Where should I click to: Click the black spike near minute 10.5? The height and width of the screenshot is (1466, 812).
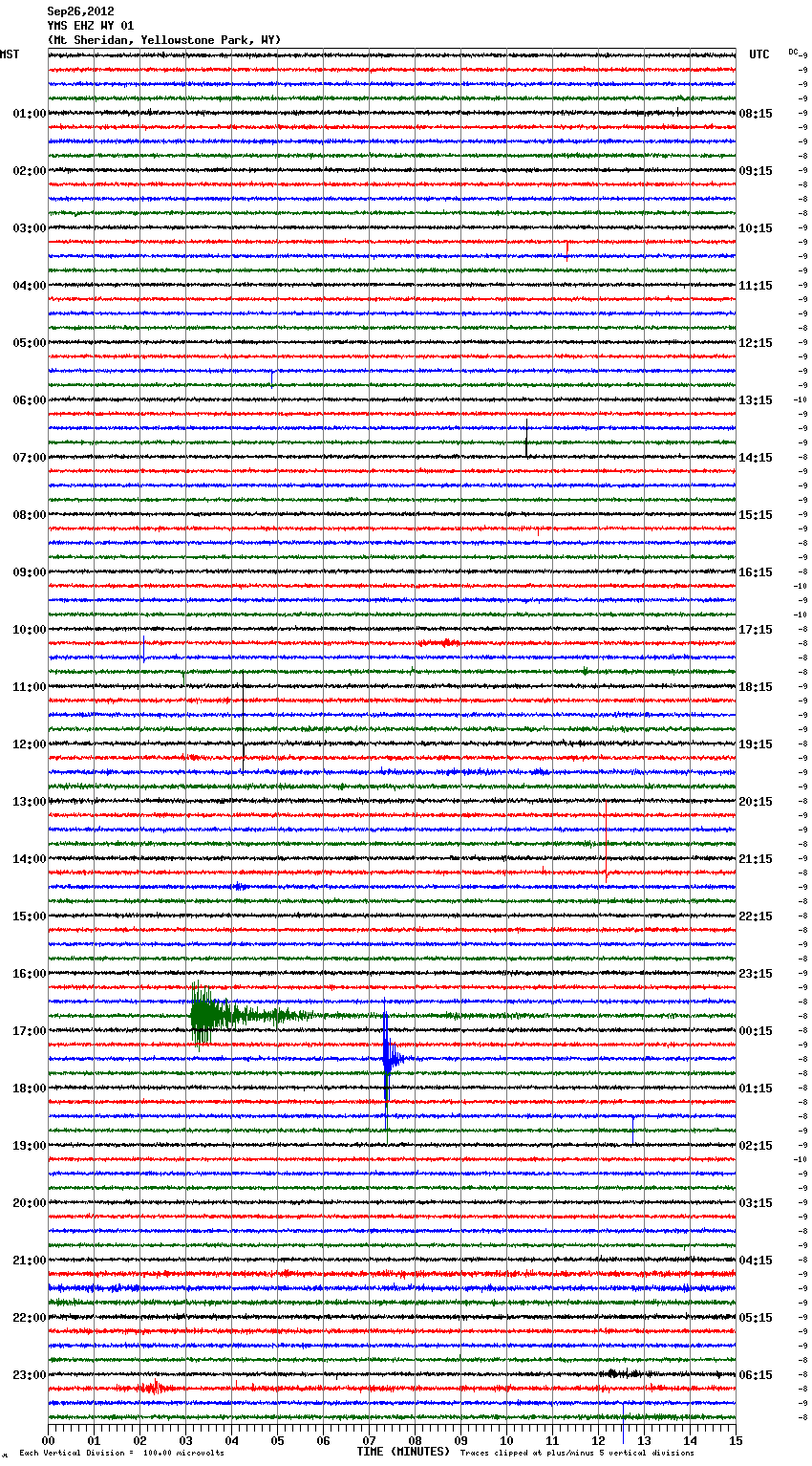pyautogui.click(x=526, y=439)
